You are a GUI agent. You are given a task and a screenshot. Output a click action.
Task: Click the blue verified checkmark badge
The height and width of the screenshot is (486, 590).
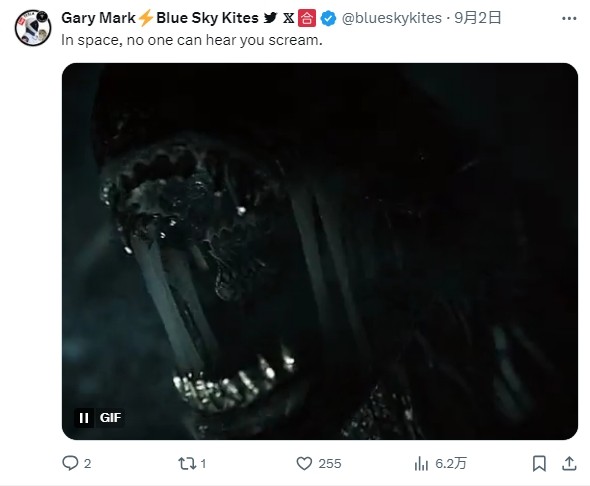328,18
